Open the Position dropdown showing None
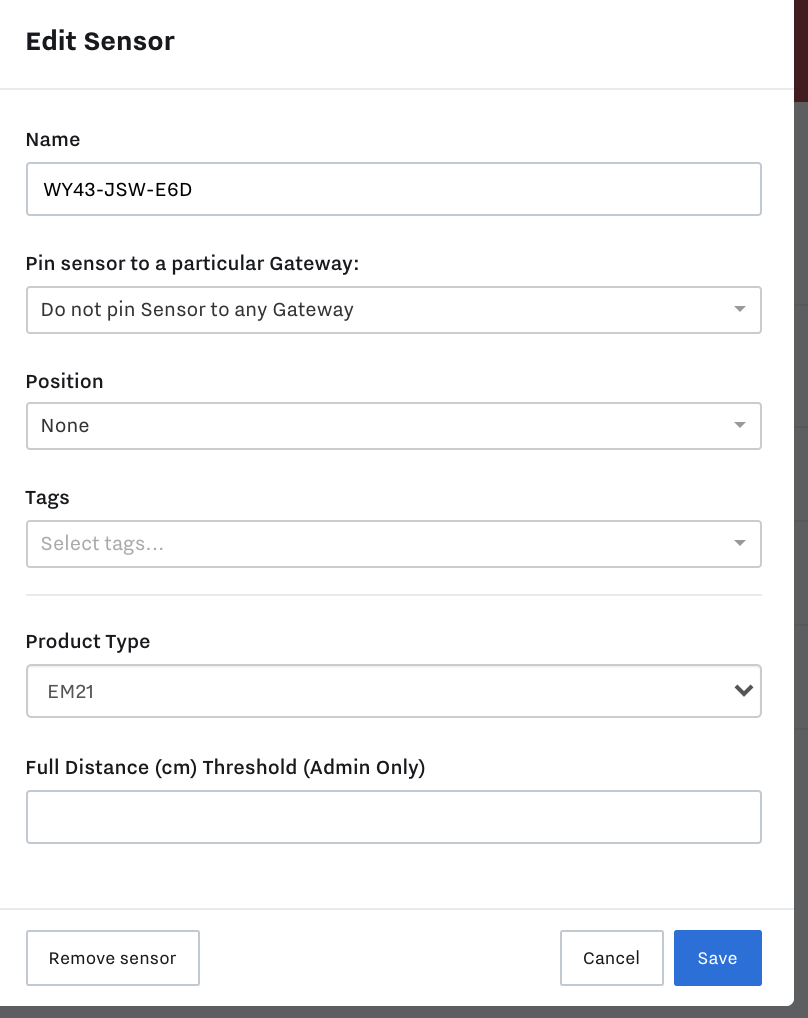This screenshot has height=1018, width=808. [x=393, y=426]
